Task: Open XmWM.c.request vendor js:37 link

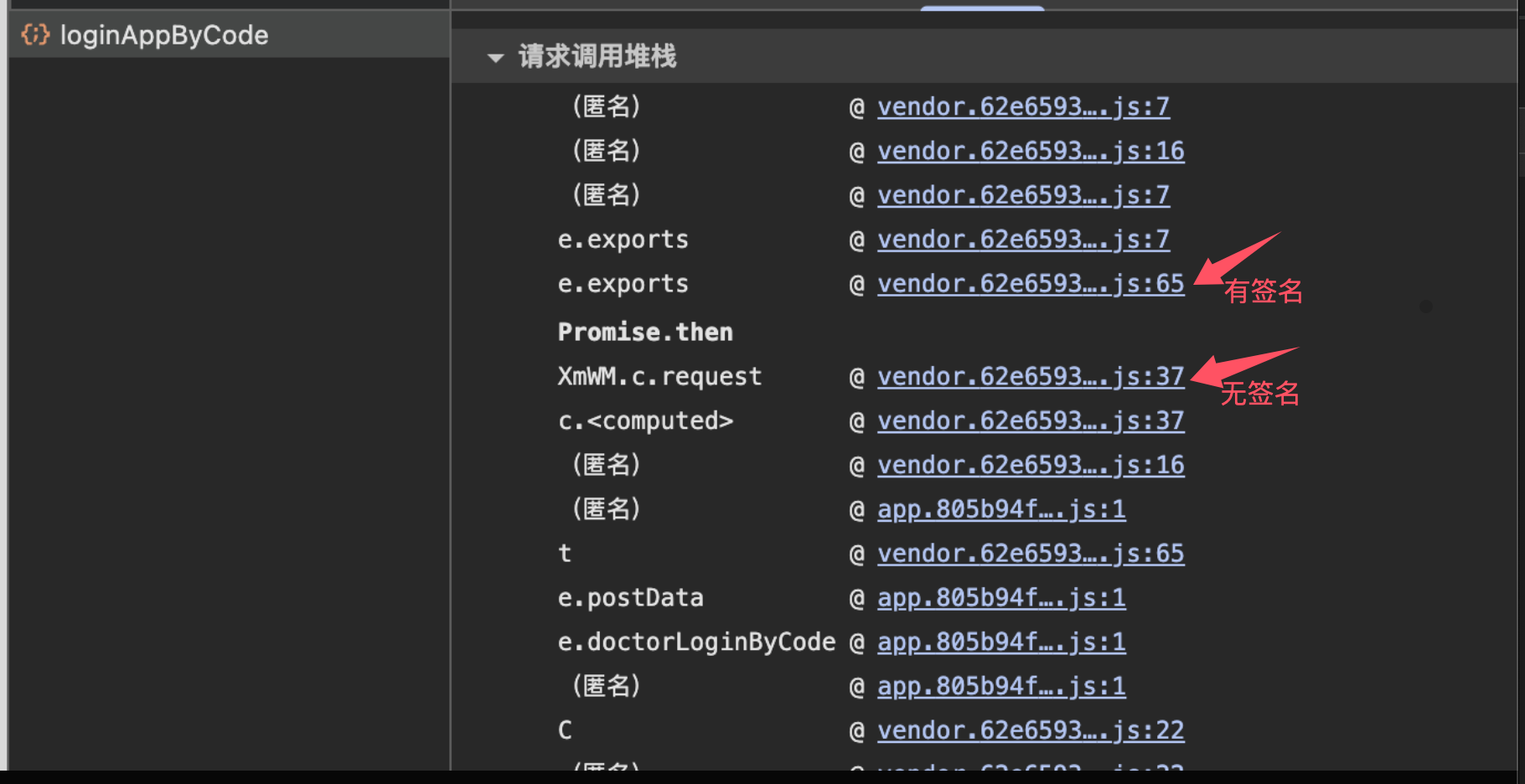Action: 1030,378
